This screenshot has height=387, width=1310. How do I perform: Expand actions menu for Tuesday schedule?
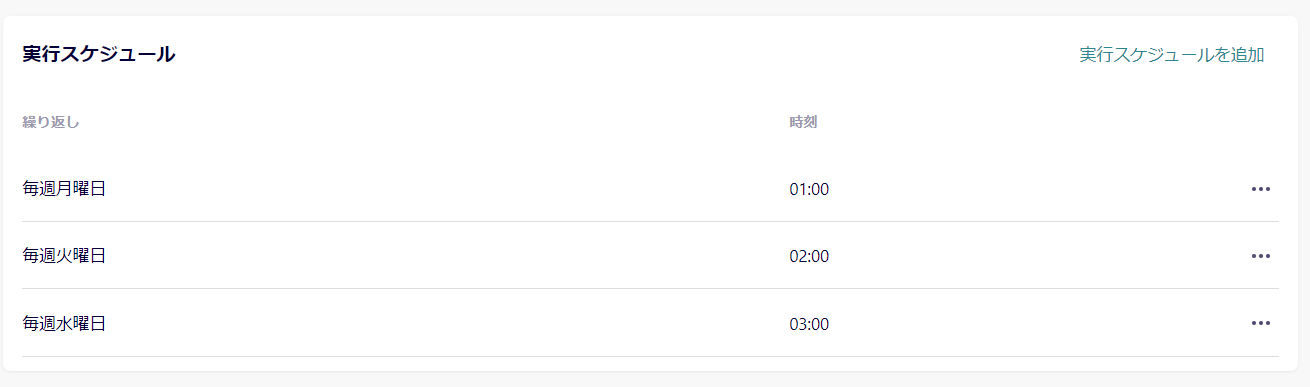(x=1260, y=256)
